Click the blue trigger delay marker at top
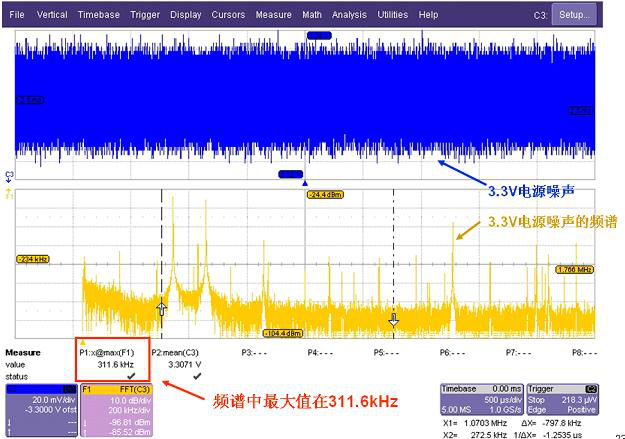Image resolution: width=625 pixels, height=439 pixels. 319,35
